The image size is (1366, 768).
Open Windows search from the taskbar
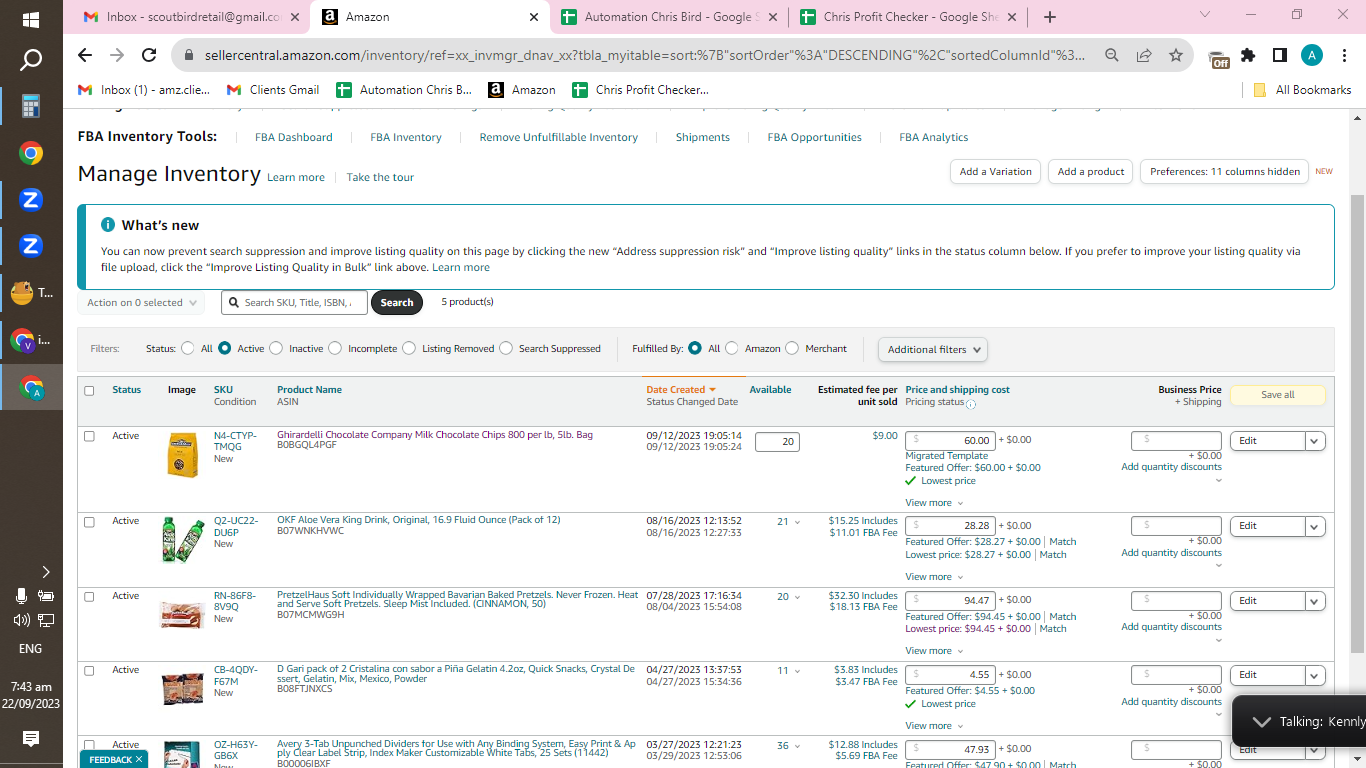click(31, 60)
